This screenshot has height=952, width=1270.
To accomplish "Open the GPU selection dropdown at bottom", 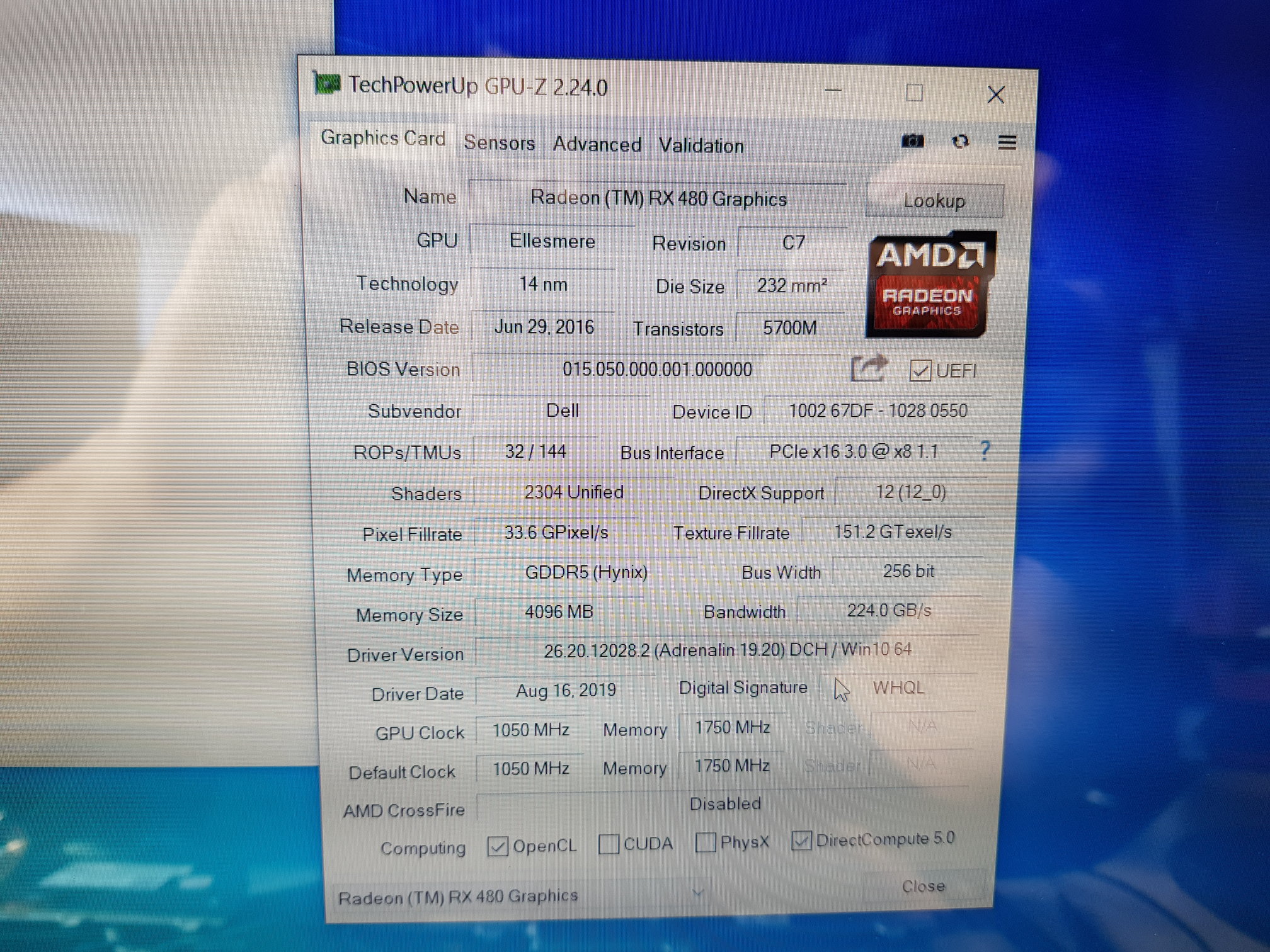I will click(522, 895).
